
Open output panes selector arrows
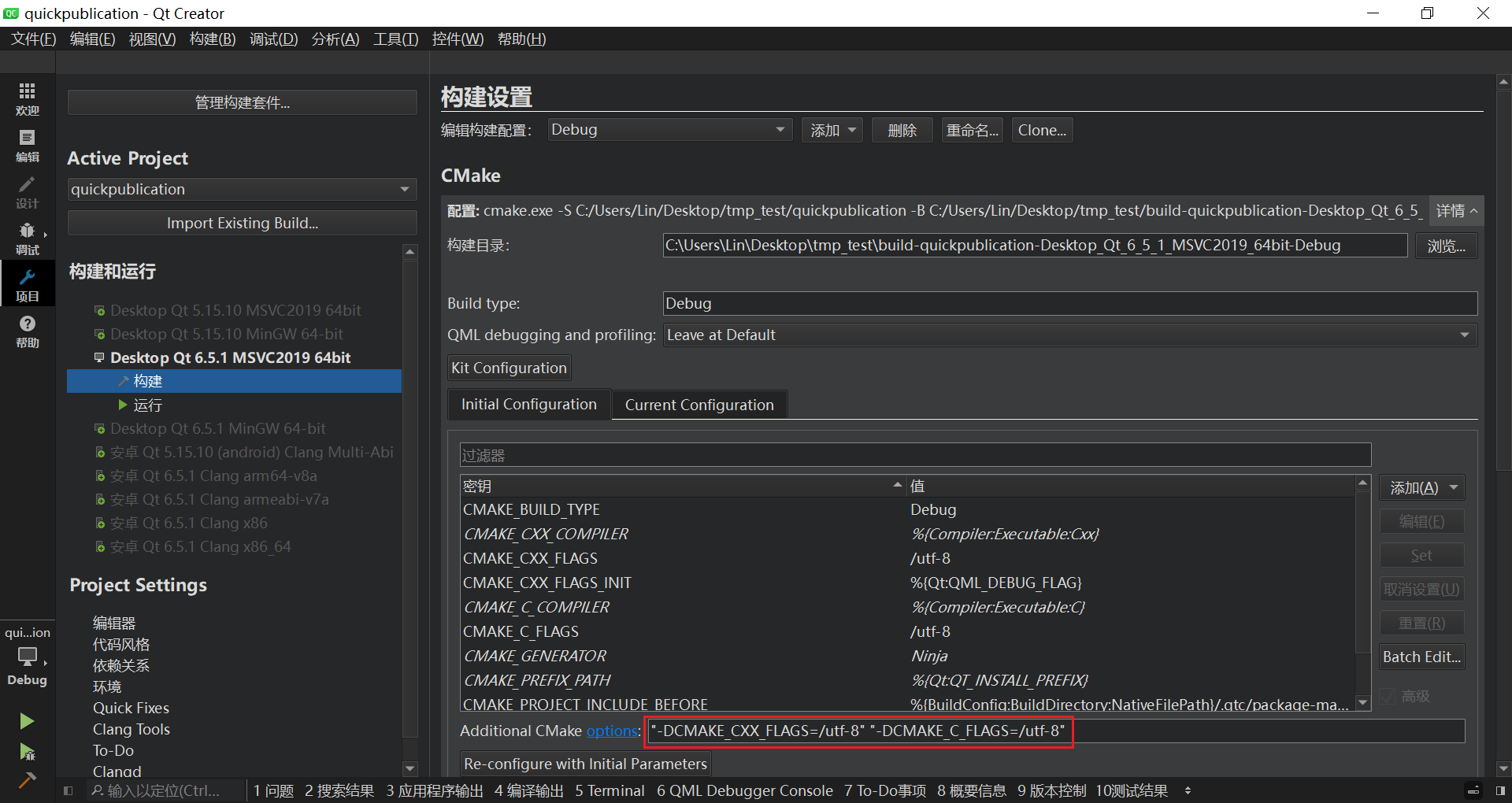point(1188,790)
